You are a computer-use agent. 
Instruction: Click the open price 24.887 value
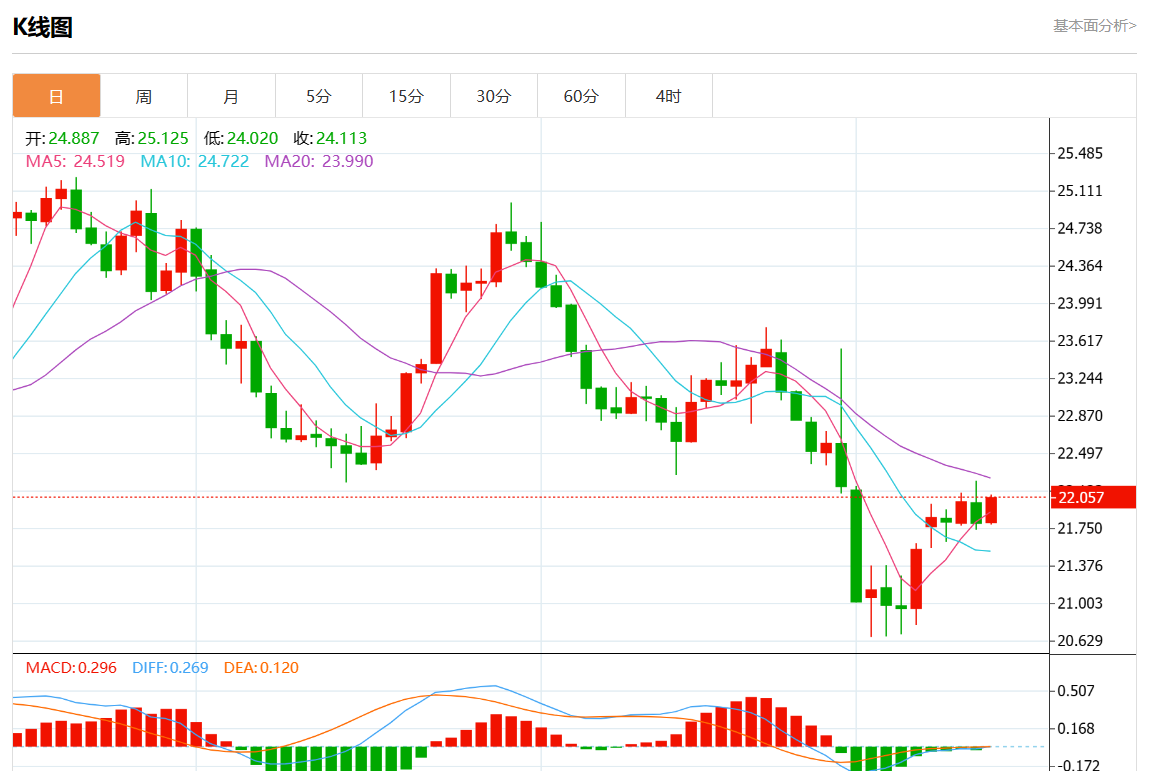click(x=74, y=138)
